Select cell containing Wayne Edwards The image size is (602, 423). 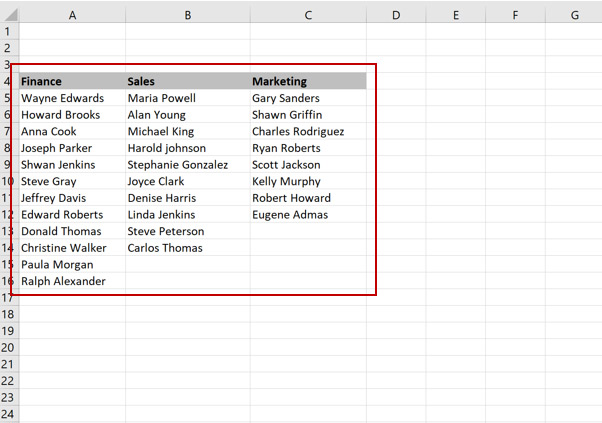tap(72, 98)
